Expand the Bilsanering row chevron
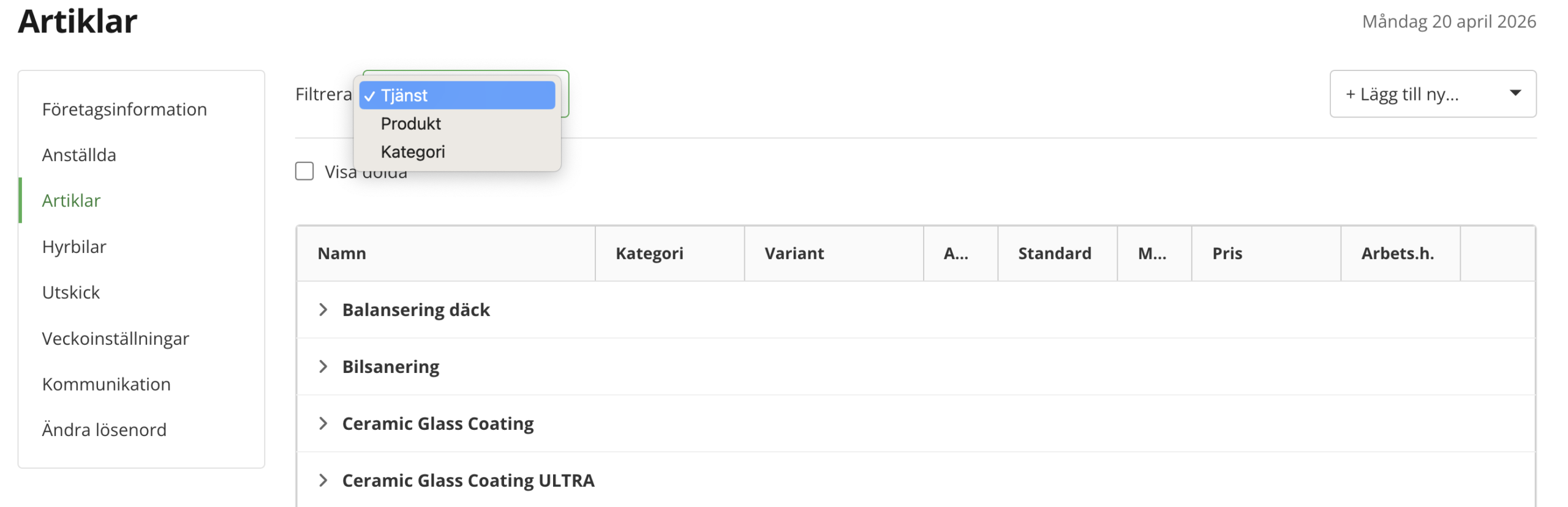This screenshot has height=507, width=1568. (323, 367)
